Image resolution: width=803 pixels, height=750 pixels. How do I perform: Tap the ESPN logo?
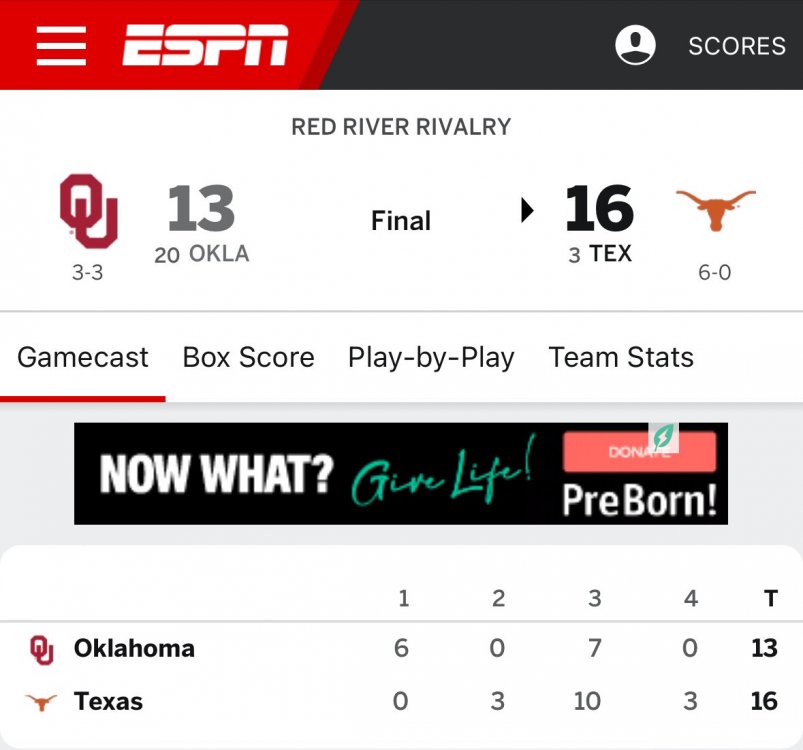click(205, 45)
